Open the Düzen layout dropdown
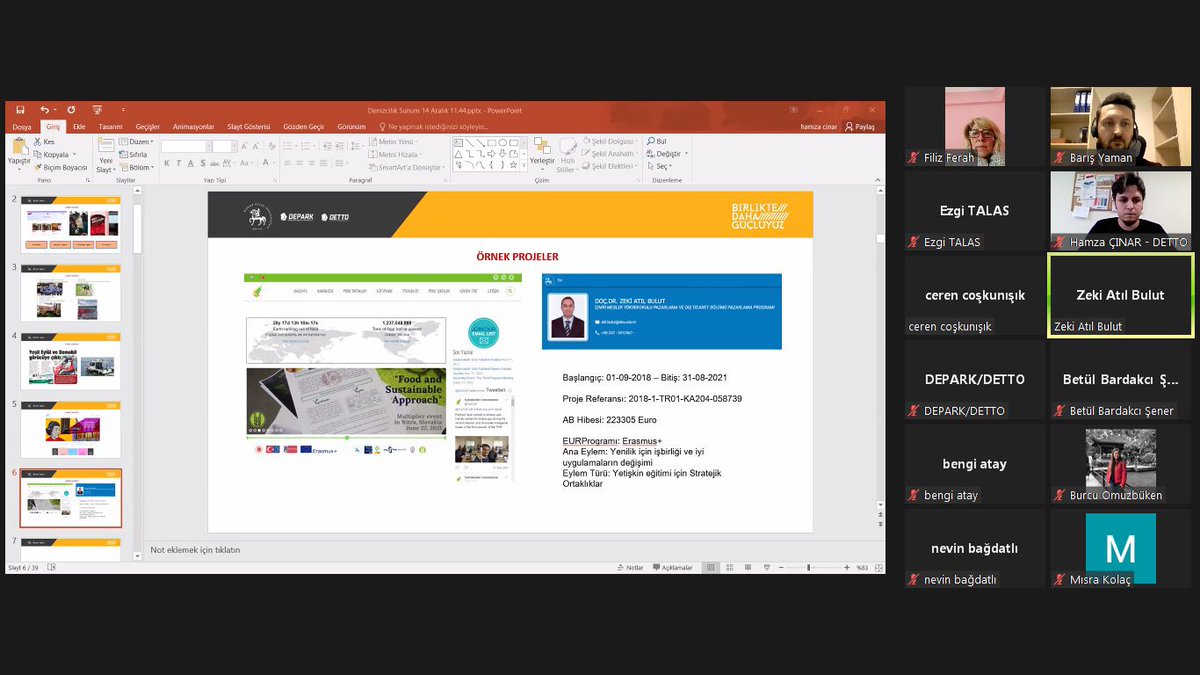The image size is (1200, 675). (x=135, y=141)
